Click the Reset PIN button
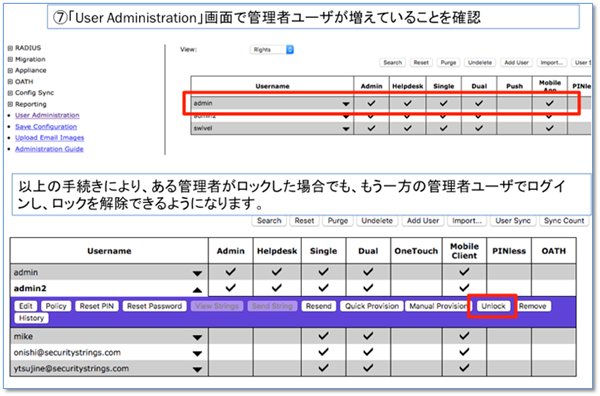 [97, 306]
